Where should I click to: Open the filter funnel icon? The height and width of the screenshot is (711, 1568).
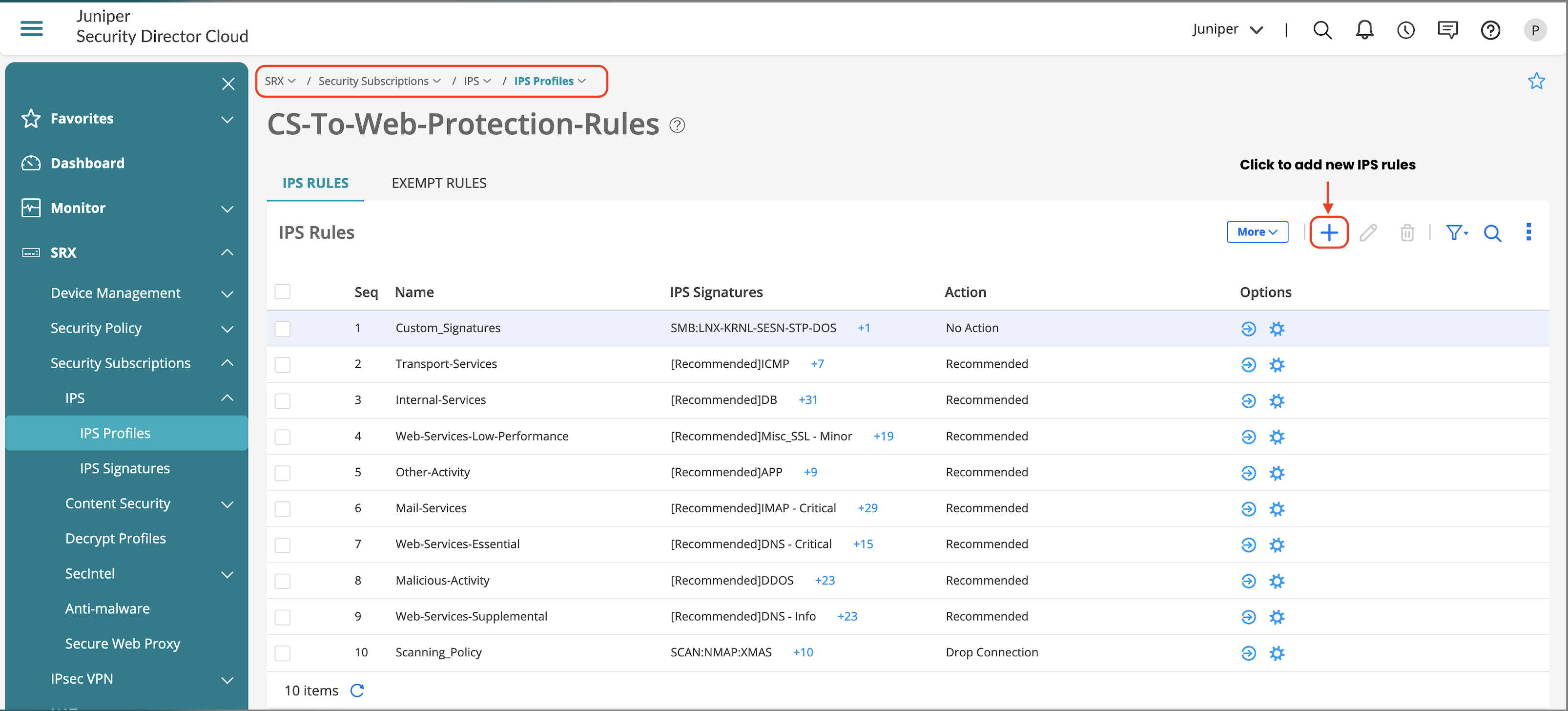point(1455,232)
